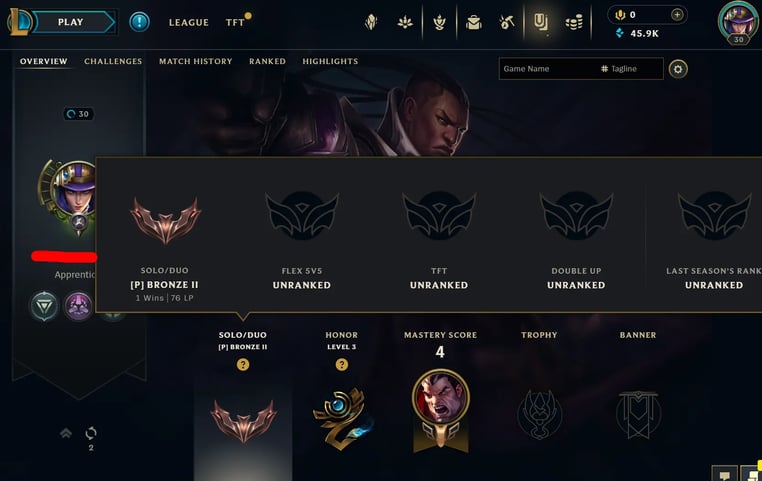Viewport: 762px width, 481px height.
Task: Click the blue notification alert icon
Action: tap(139, 22)
